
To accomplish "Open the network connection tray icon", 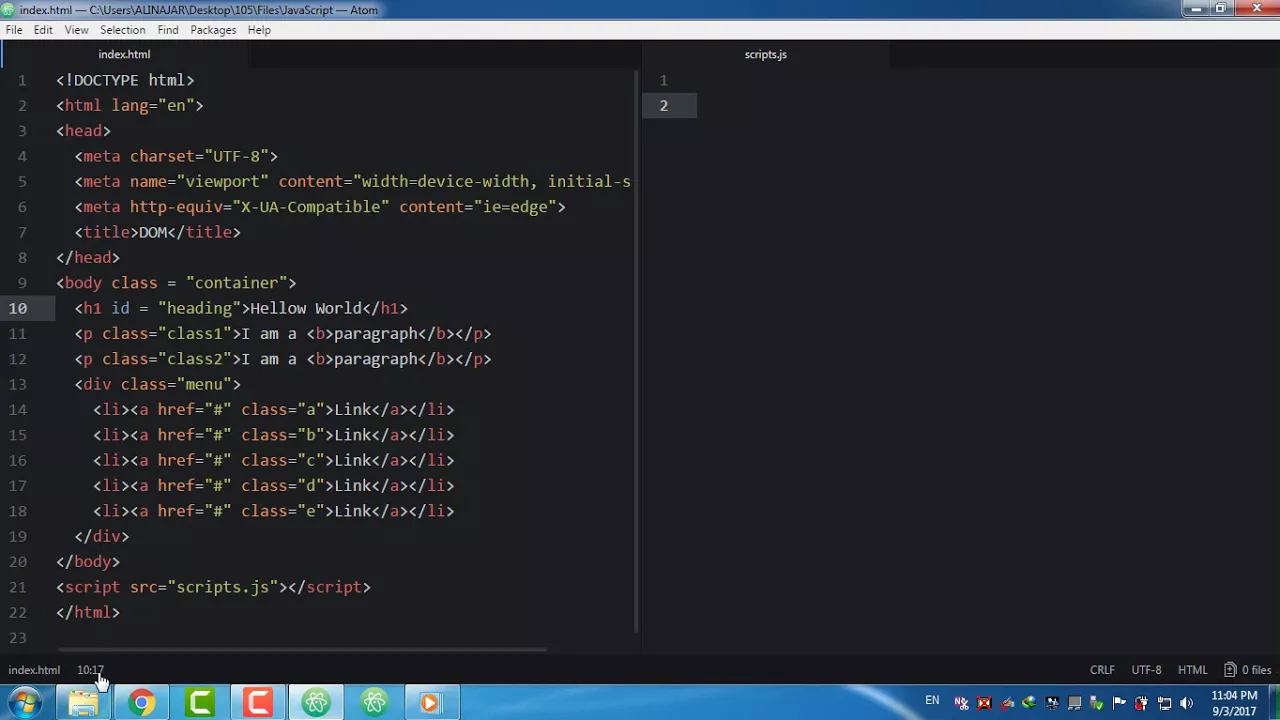I will click(x=1164, y=703).
